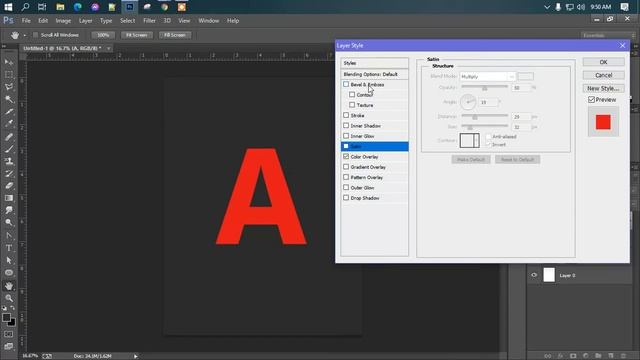
Task: Select the Magic Wand tool
Action: click(9, 99)
